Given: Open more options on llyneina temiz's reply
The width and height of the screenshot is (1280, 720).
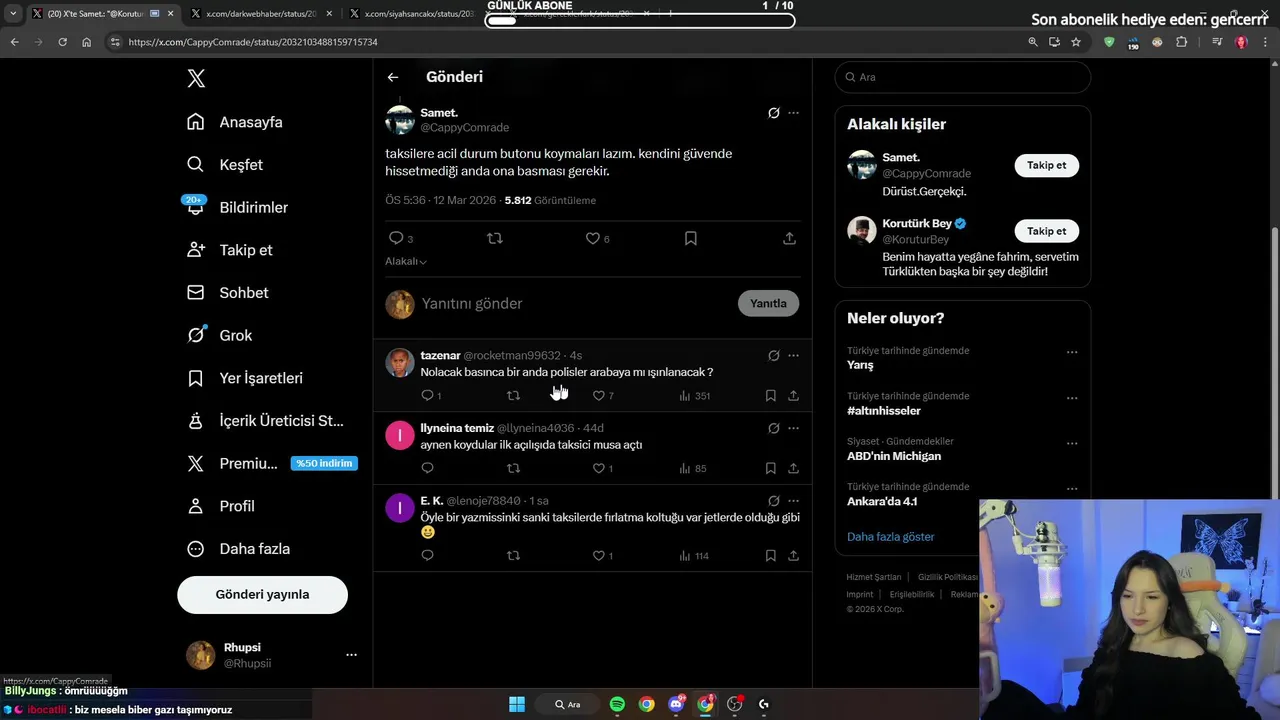Looking at the screenshot, I should pyautogui.click(x=793, y=428).
